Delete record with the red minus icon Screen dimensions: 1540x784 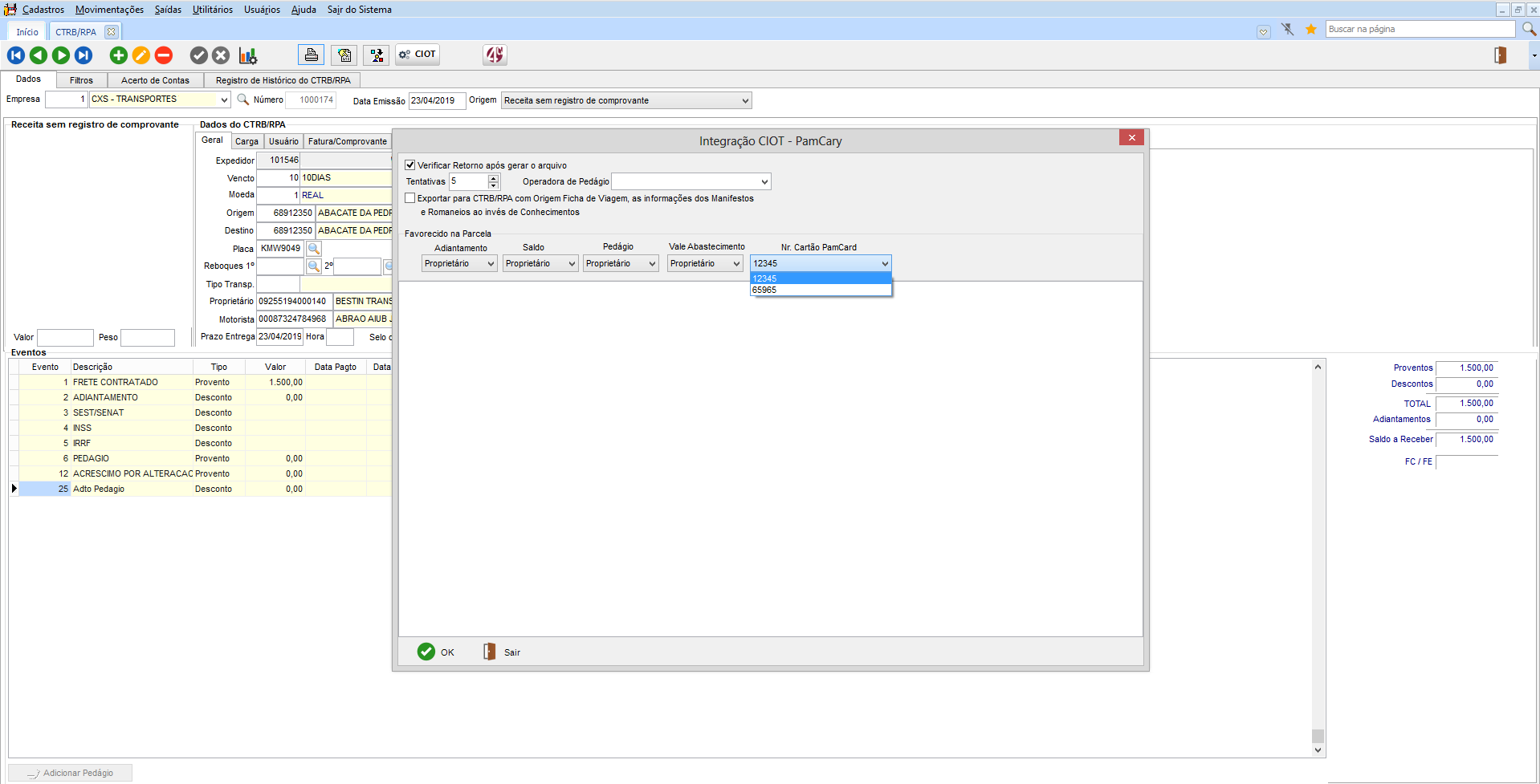[x=164, y=55]
